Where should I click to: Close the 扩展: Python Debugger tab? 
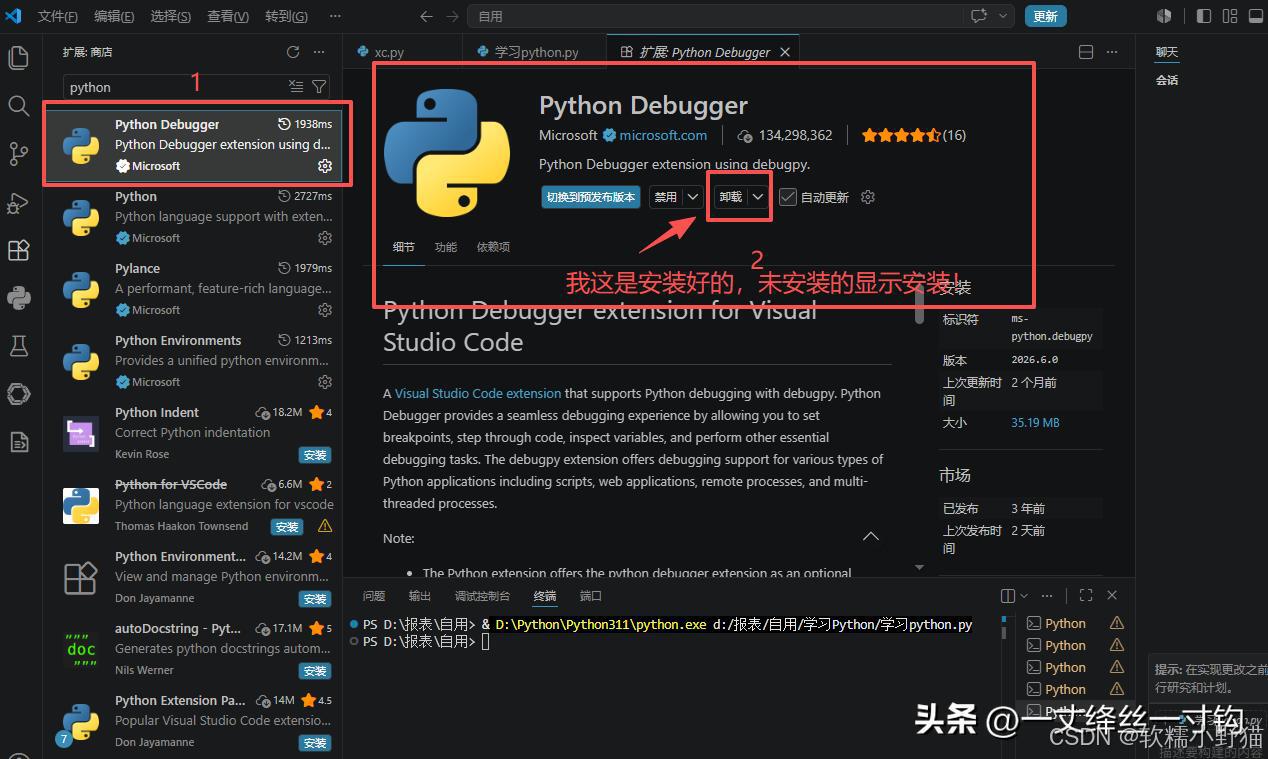click(786, 52)
